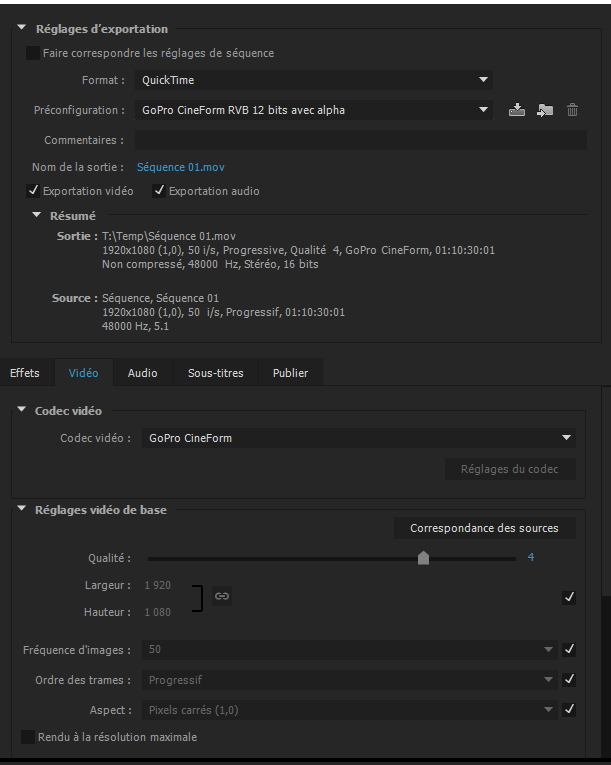Open the Format dropdown showing QuickTime
611x765 pixels.
point(313,80)
